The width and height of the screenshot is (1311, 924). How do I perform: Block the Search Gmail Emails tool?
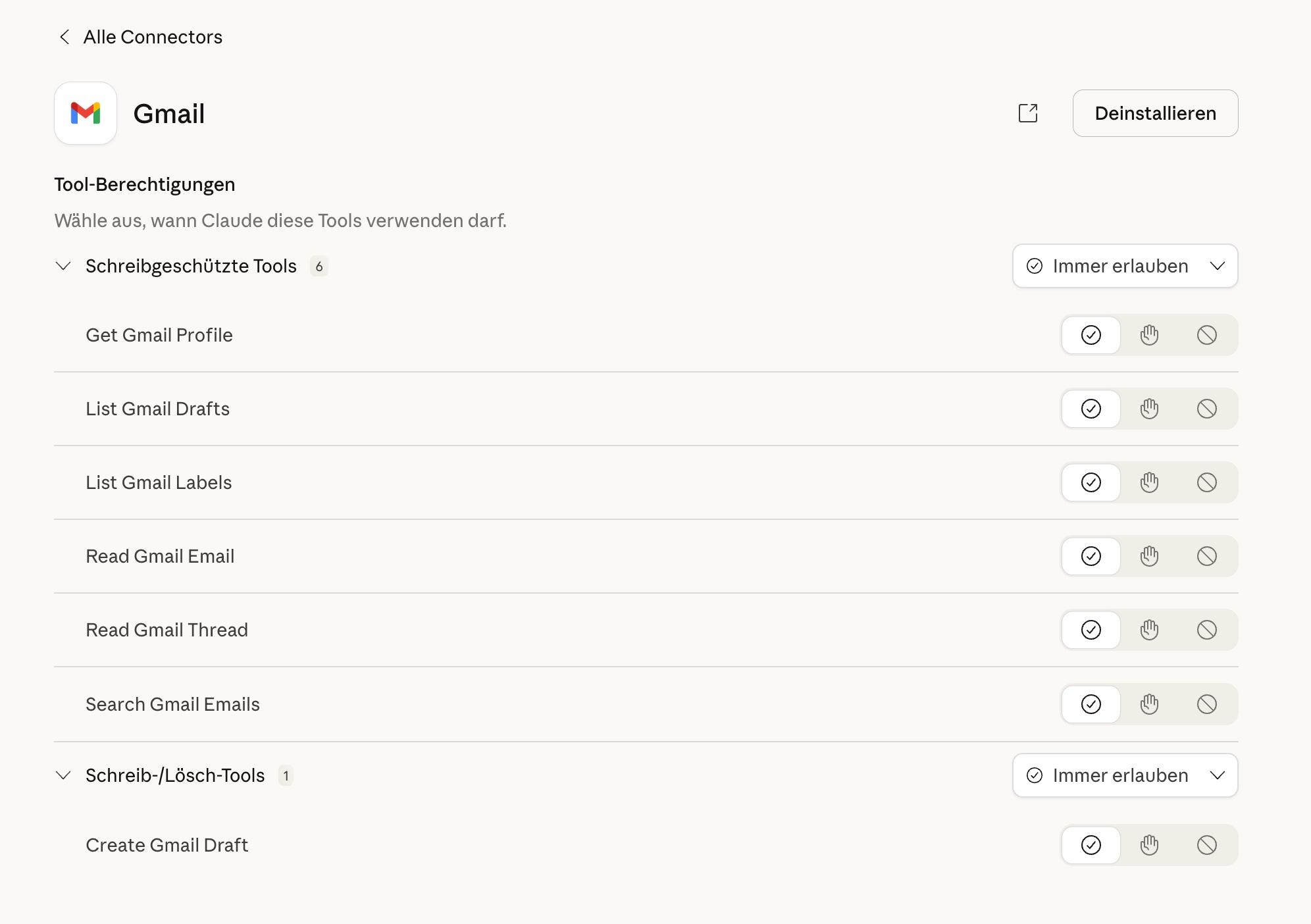click(1206, 704)
